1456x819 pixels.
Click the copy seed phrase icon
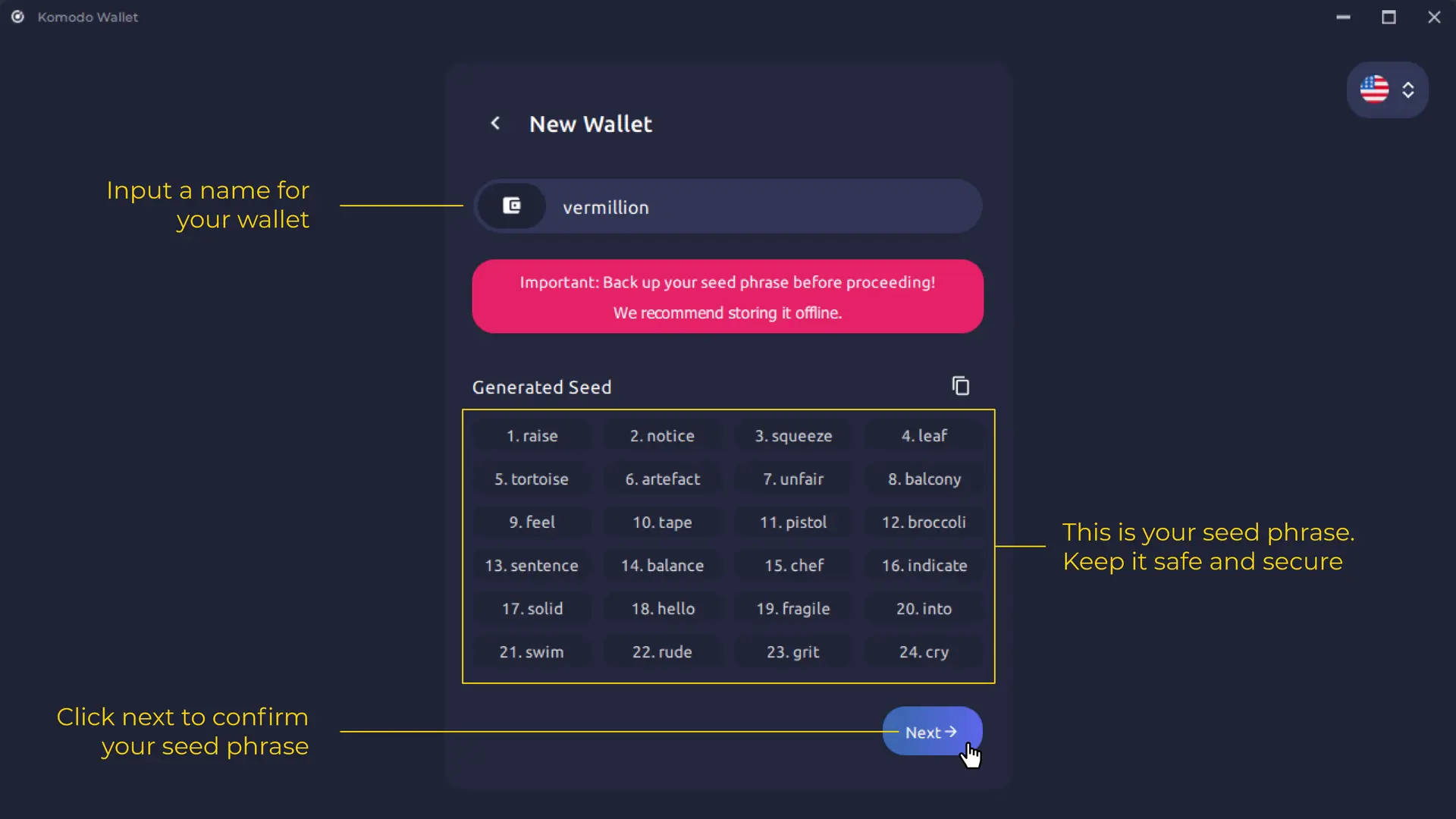[x=961, y=387]
